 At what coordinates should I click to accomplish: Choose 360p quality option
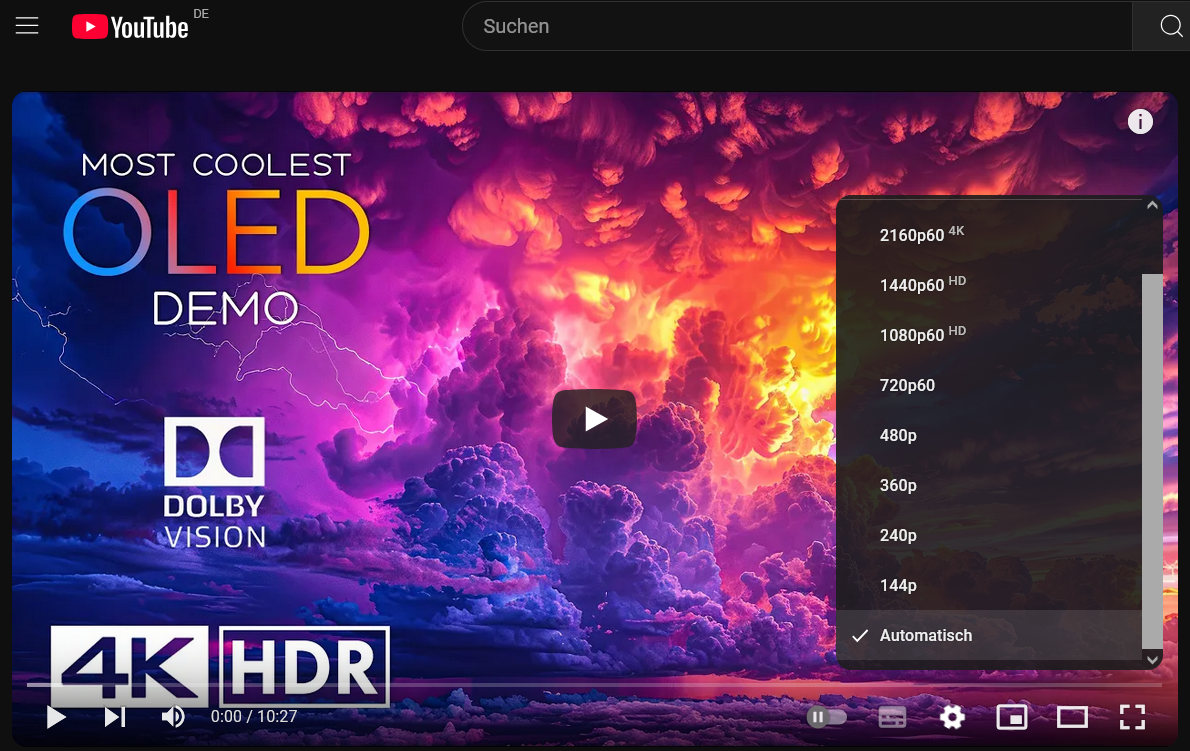pyautogui.click(x=989, y=485)
